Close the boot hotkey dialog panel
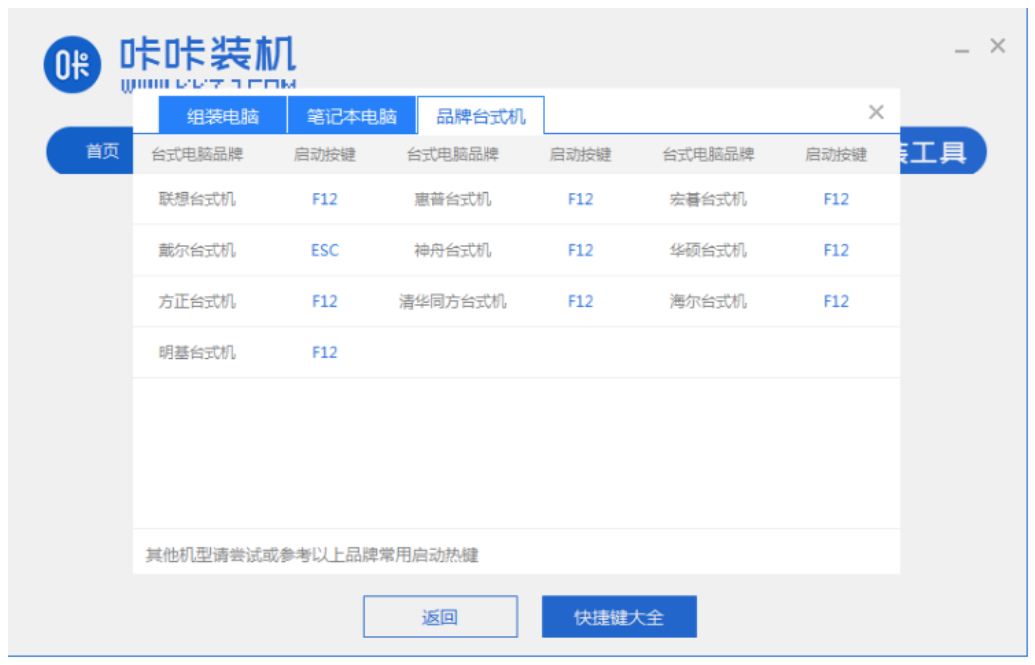This screenshot has height=665, width=1035. point(876,112)
